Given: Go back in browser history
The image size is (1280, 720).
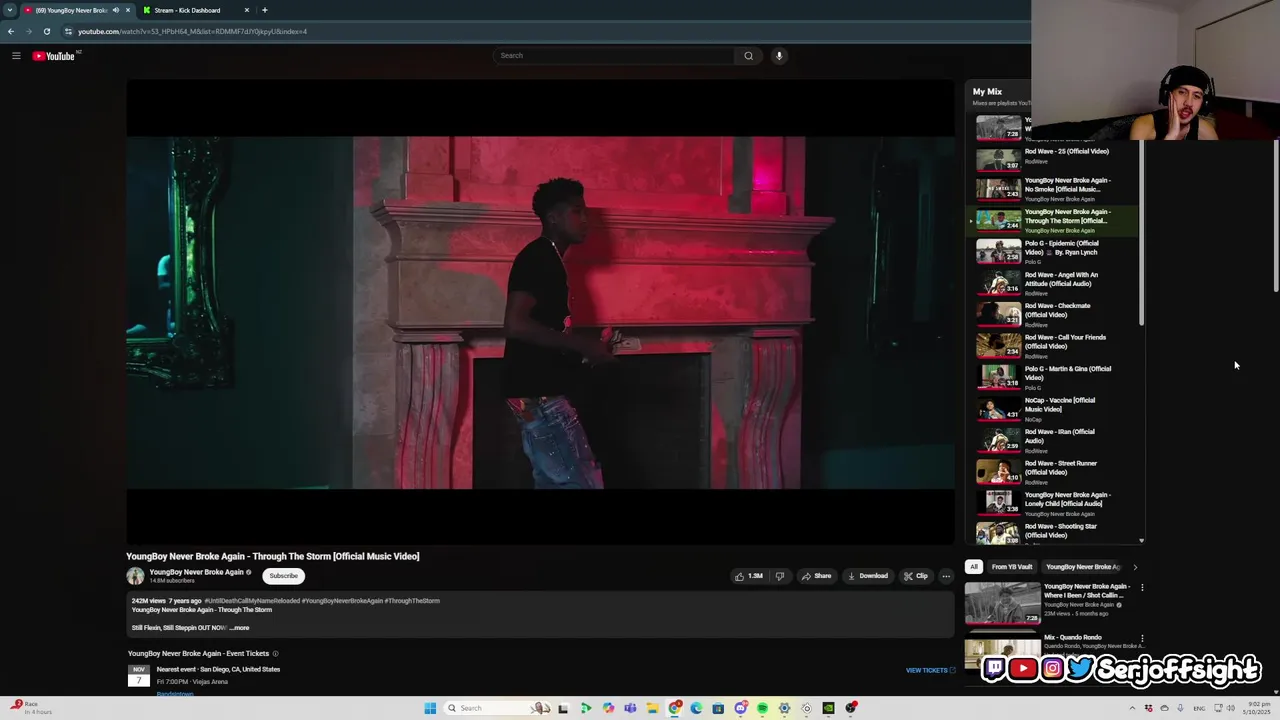Looking at the screenshot, I should [x=11, y=31].
